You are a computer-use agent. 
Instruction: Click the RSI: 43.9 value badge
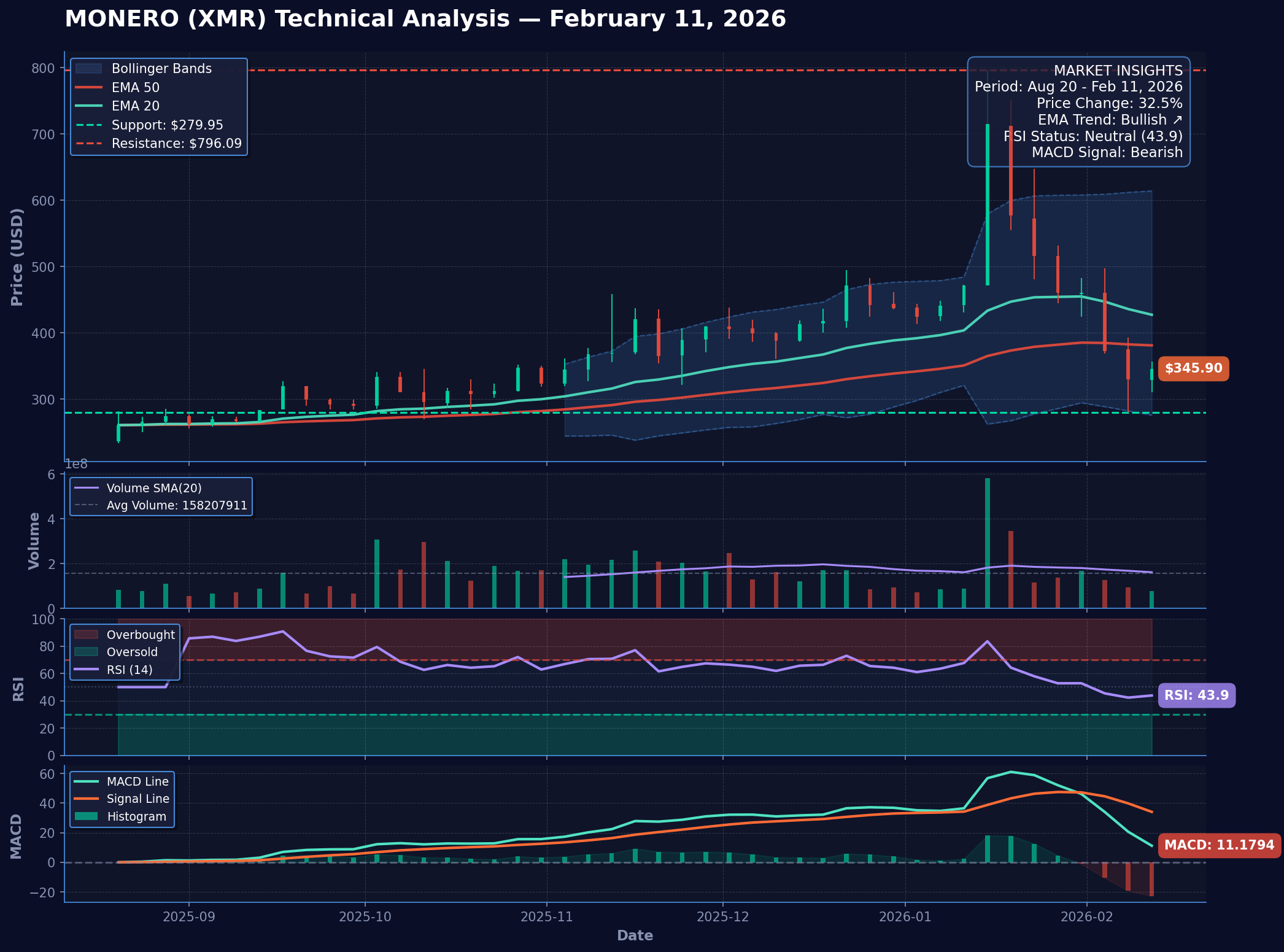pos(1196,695)
